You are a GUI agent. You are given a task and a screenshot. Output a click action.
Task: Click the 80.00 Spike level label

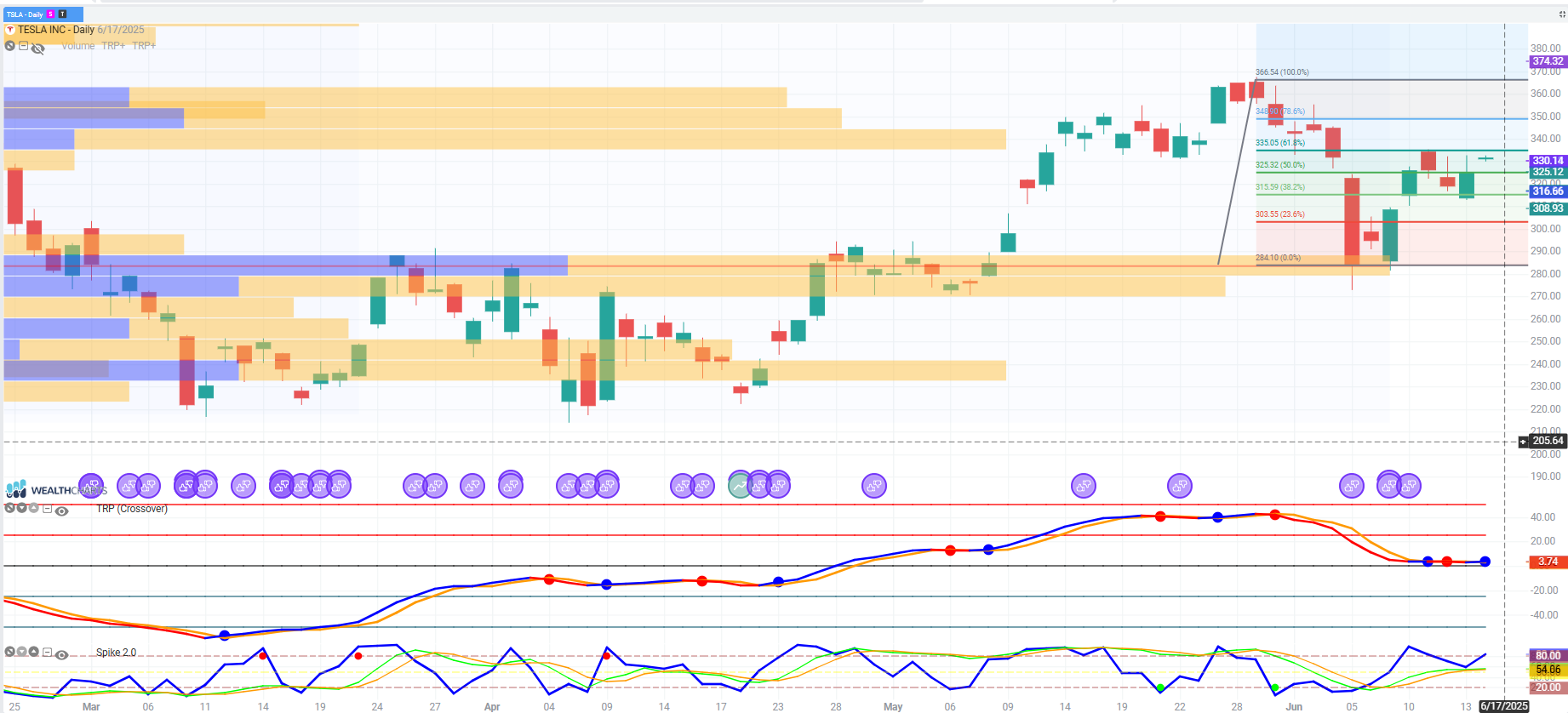tap(1547, 656)
